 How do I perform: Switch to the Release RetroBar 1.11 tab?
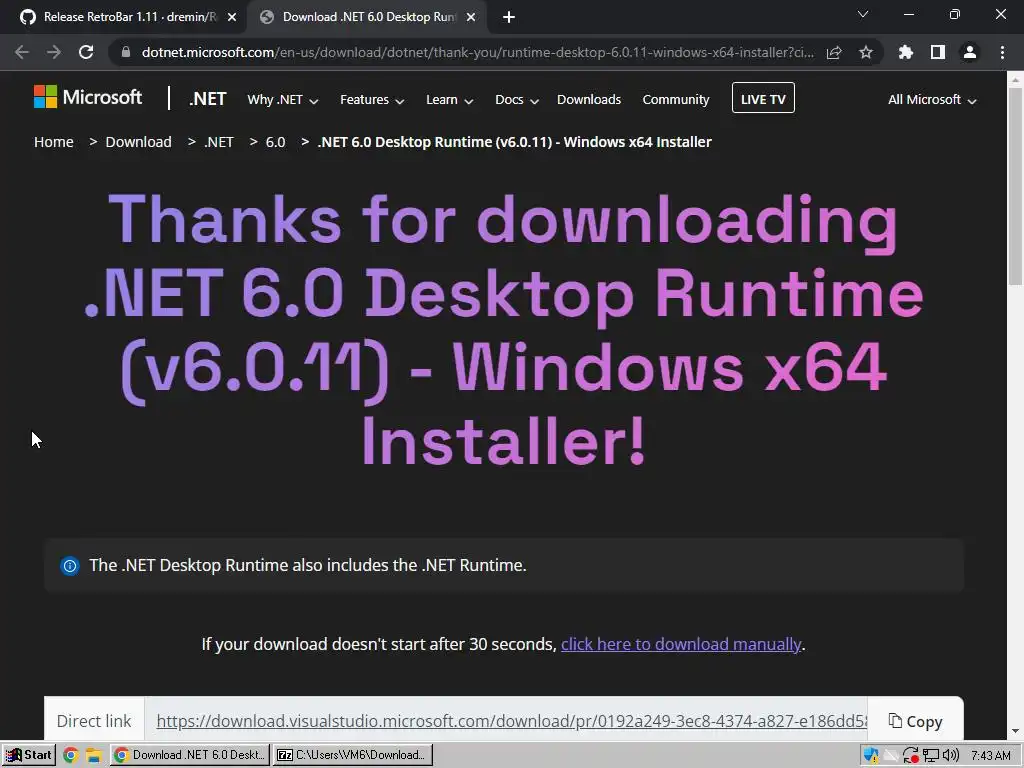123,17
